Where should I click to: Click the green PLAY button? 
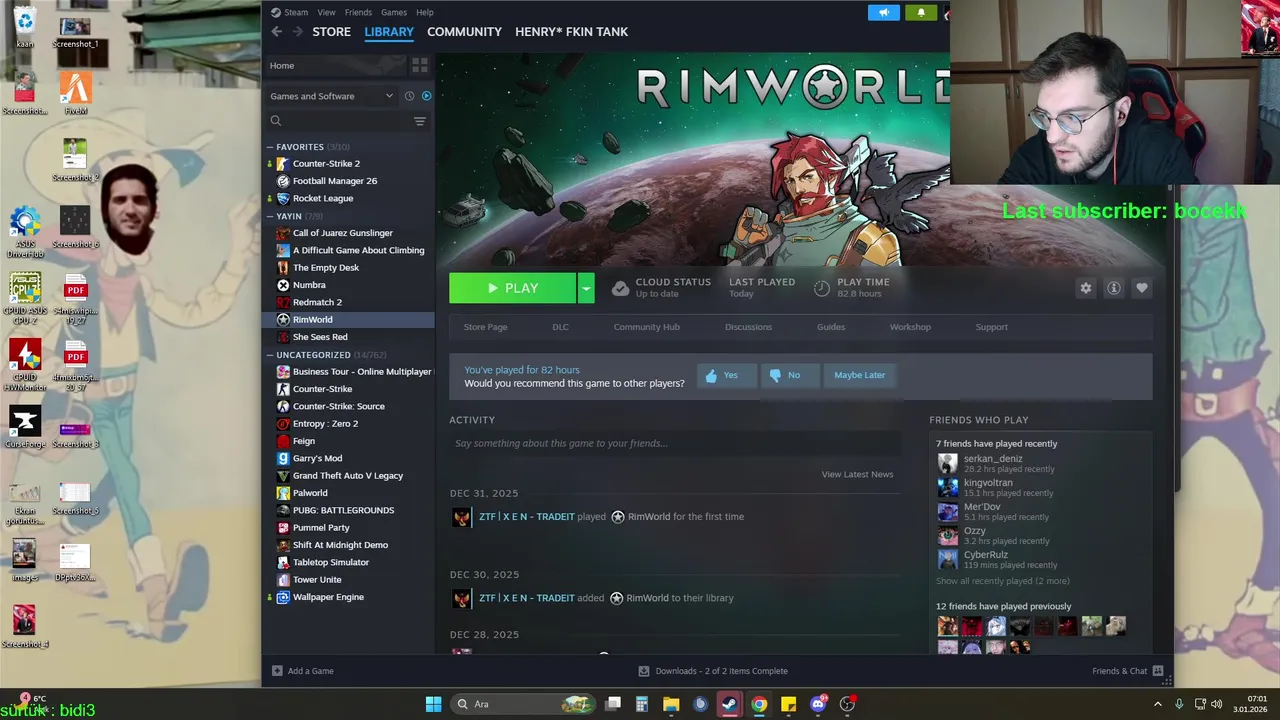(x=513, y=288)
